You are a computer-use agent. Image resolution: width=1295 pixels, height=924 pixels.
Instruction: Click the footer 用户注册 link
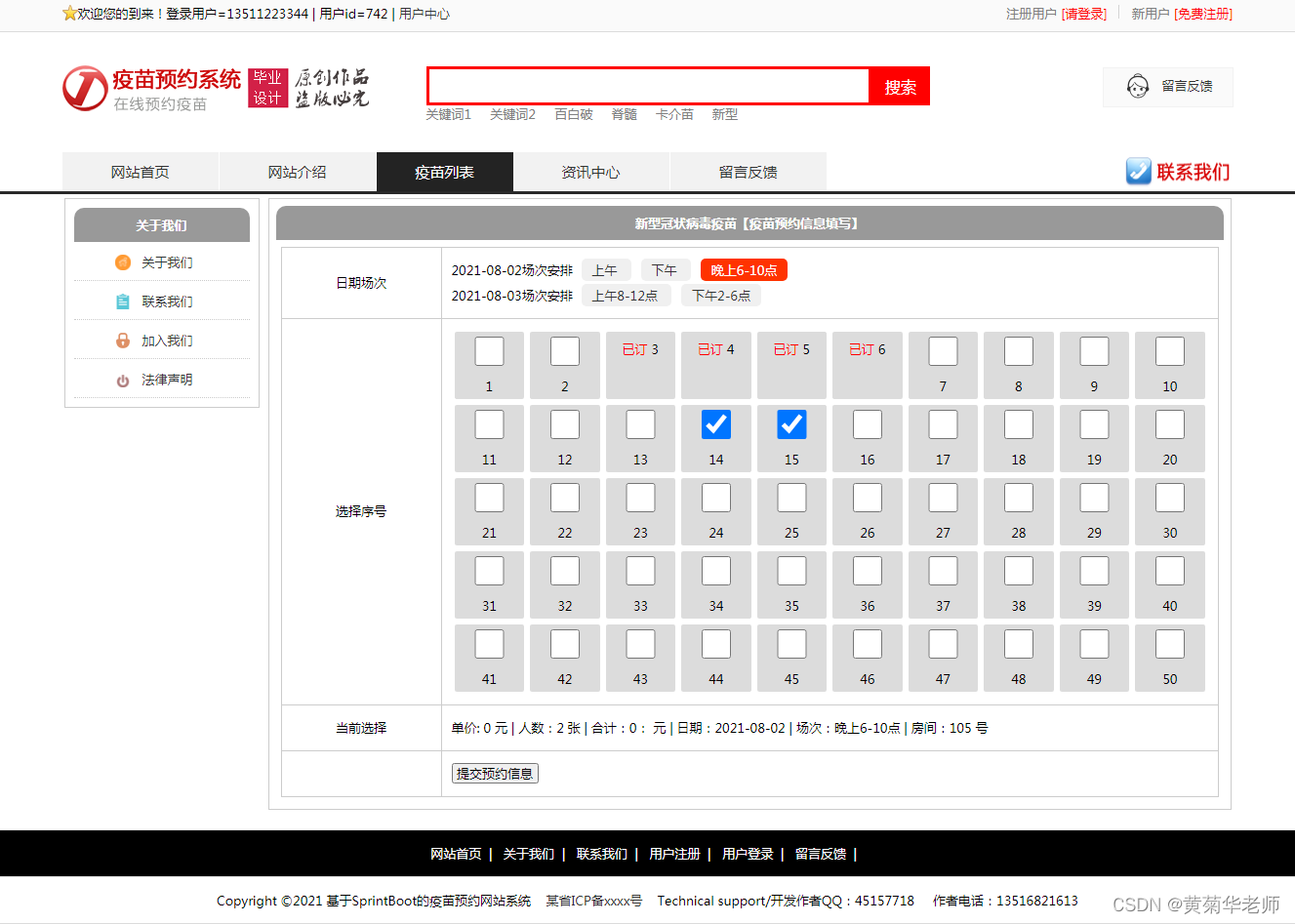tap(674, 854)
